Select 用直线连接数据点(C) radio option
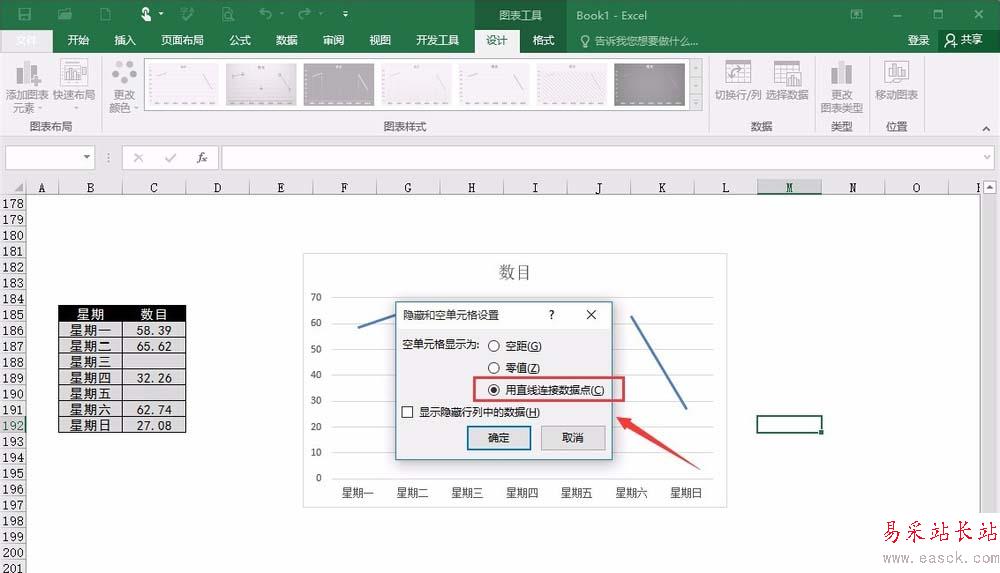The height and width of the screenshot is (573, 1000). tap(494, 390)
